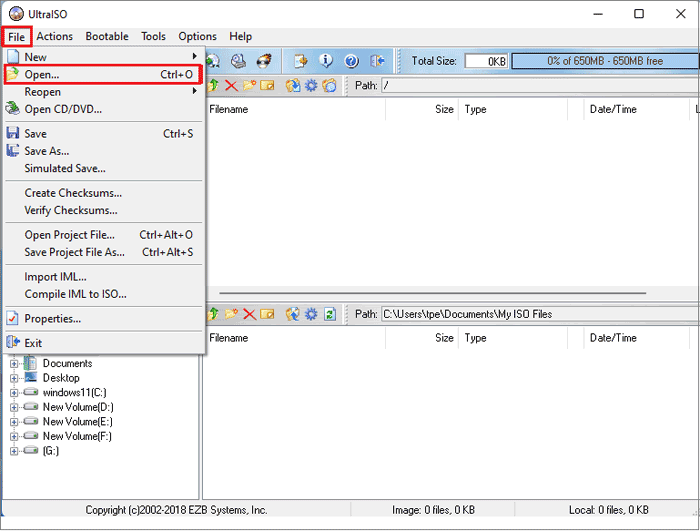Click the Make CD/DVD Image printer-like icon
The image size is (700, 531).
tap(238, 61)
